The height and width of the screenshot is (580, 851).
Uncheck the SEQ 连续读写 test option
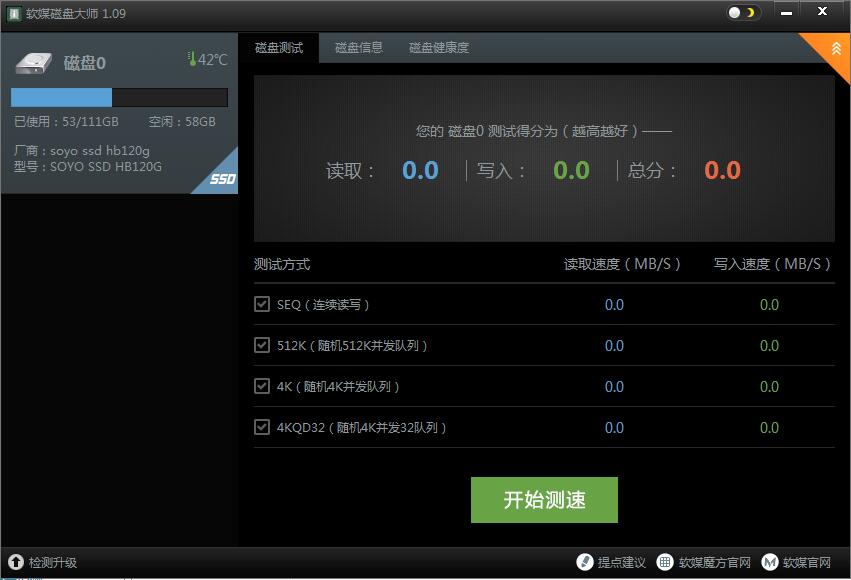click(x=263, y=304)
